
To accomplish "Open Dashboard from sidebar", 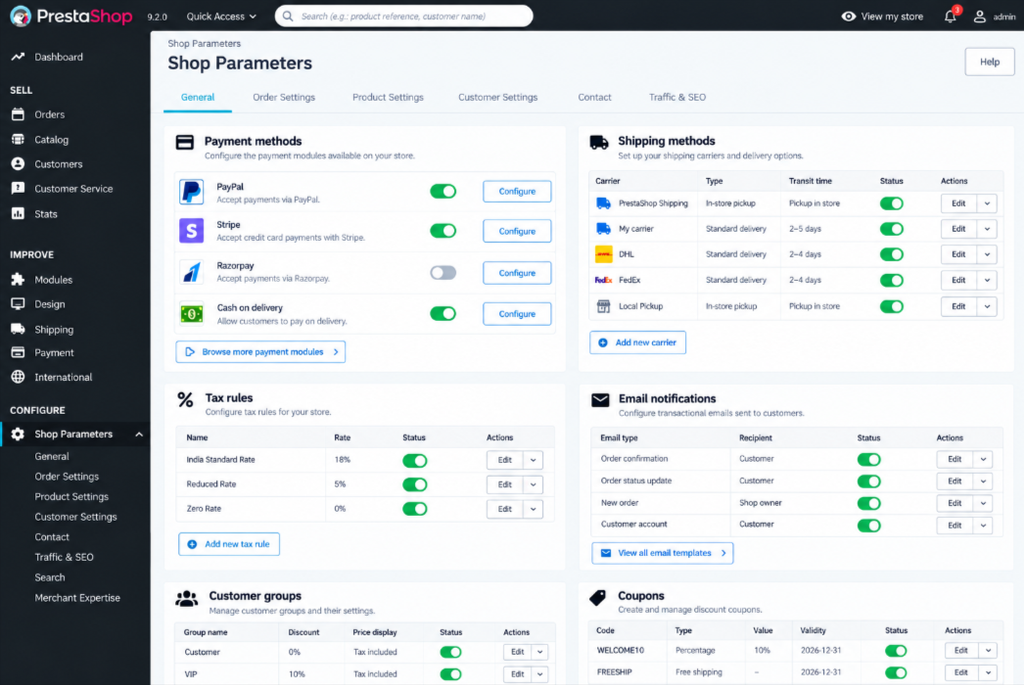I will [58, 57].
